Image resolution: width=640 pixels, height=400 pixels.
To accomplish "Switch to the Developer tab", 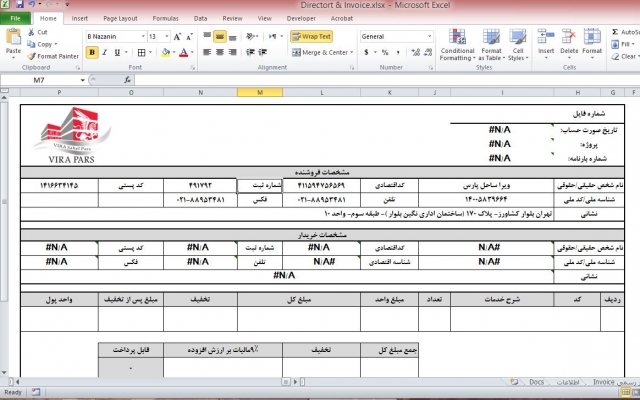I will point(301,18).
